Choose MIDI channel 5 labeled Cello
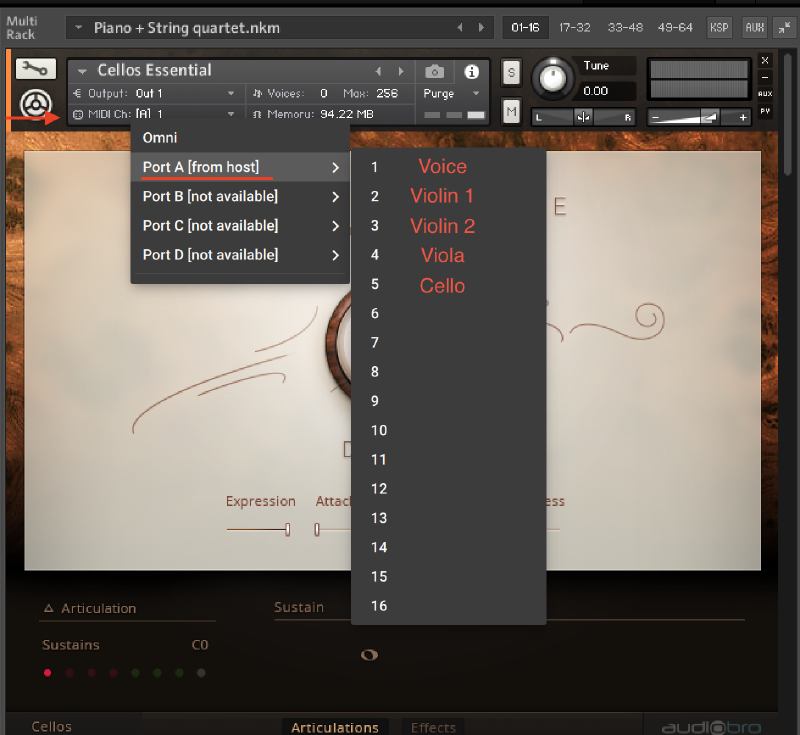 click(x=448, y=284)
